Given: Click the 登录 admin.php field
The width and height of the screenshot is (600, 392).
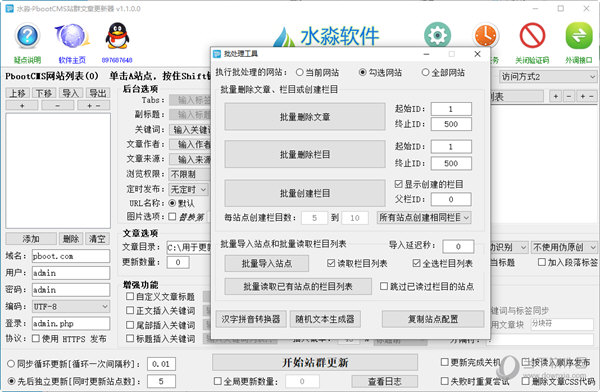Looking at the screenshot, I should [71, 323].
